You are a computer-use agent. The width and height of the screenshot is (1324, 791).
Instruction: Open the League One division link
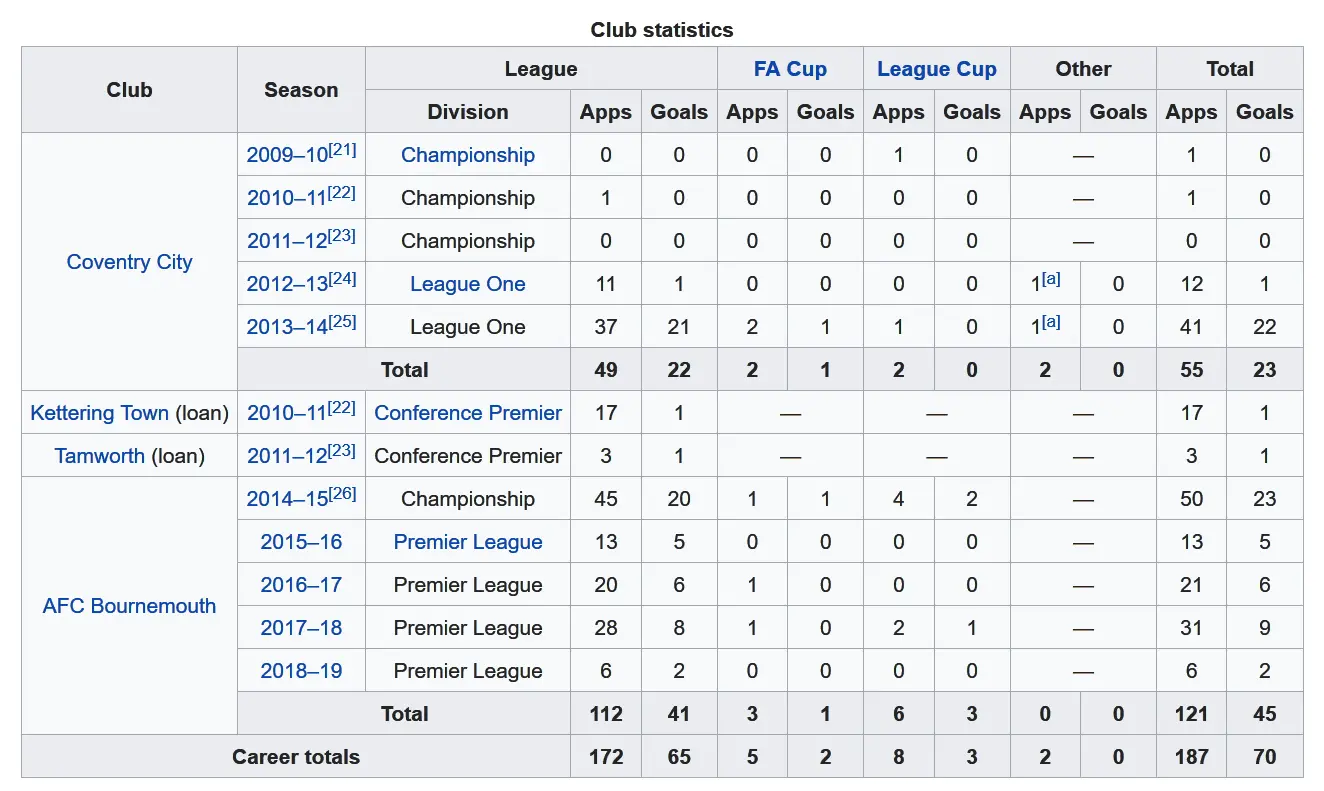[x=467, y=284]
